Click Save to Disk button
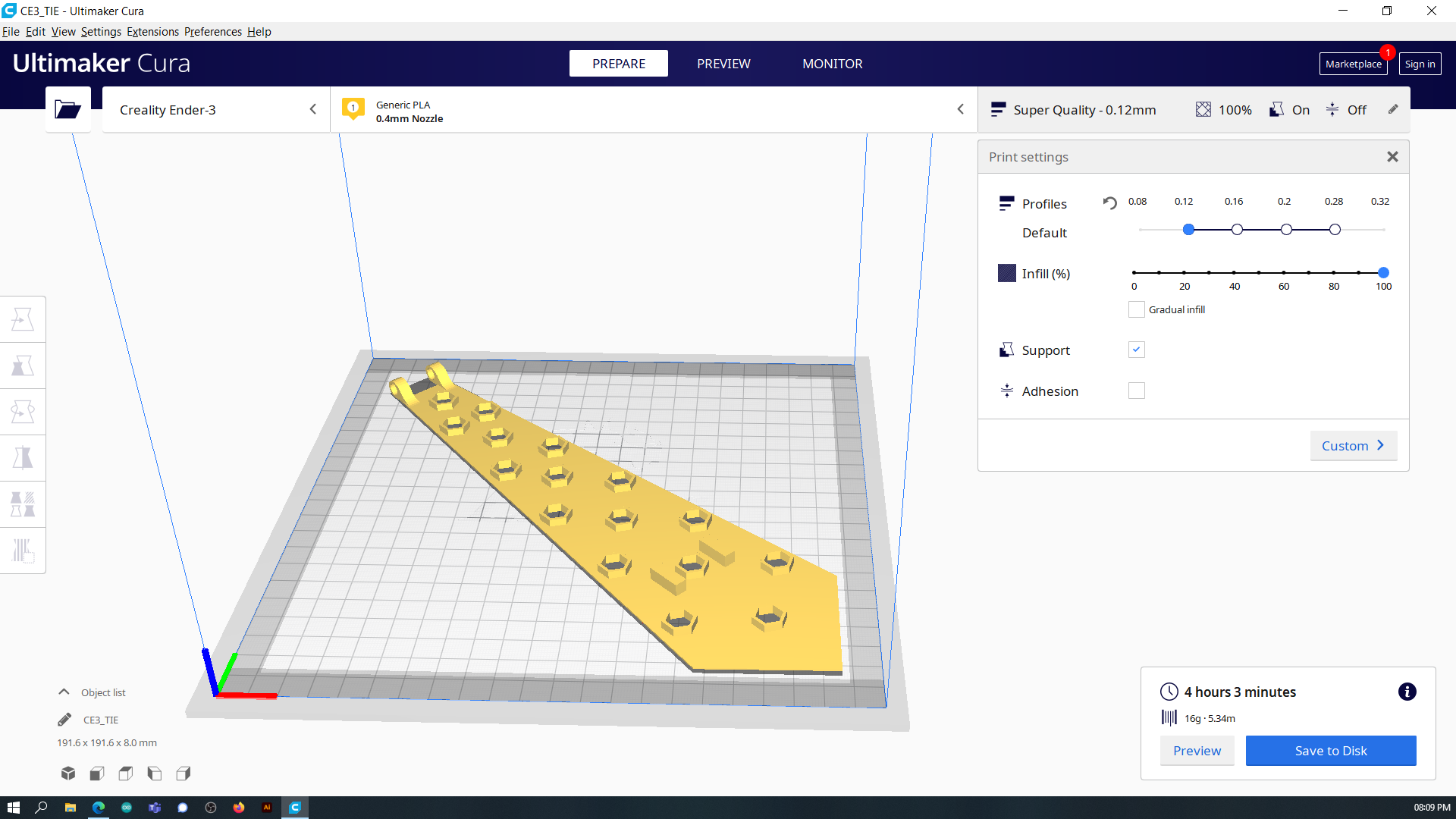 coord(1331,750)
